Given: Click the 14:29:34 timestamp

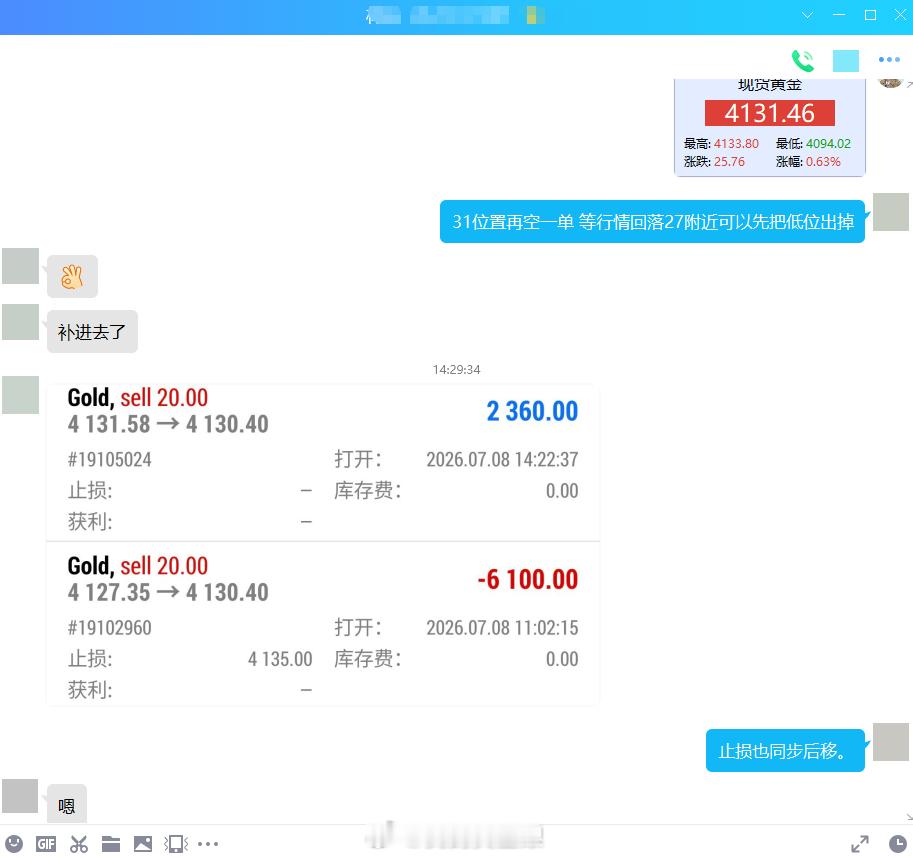Looking at the screenshot, I should pos(456,370).
